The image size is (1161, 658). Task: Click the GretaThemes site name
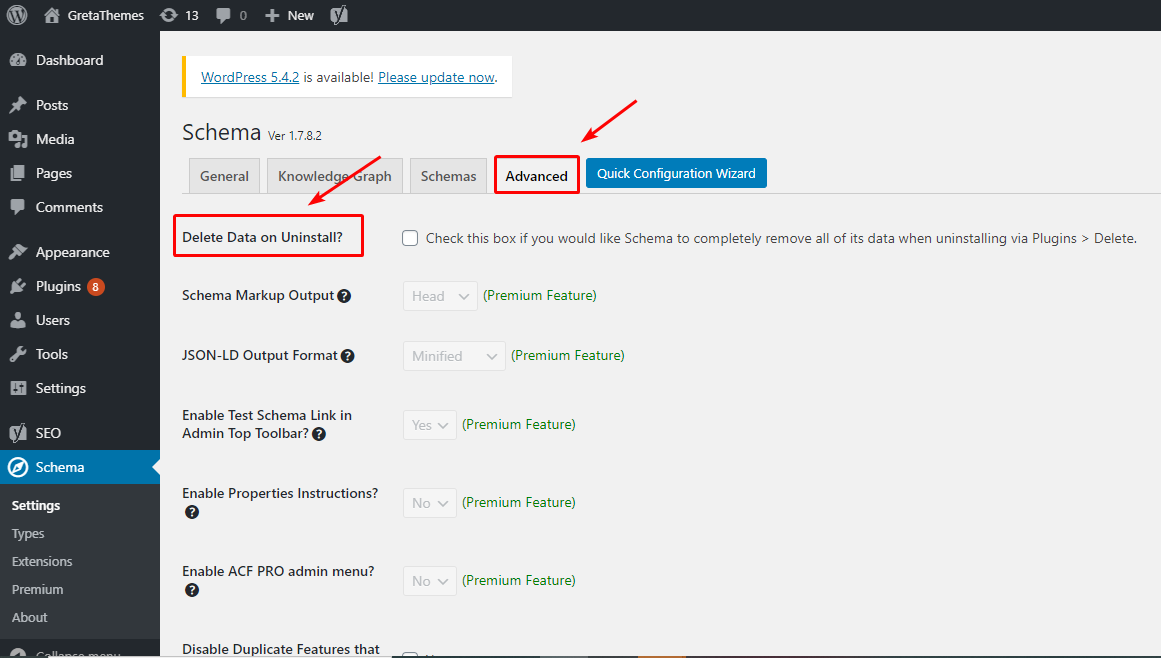pyautogui.click(x=106, y=16)
